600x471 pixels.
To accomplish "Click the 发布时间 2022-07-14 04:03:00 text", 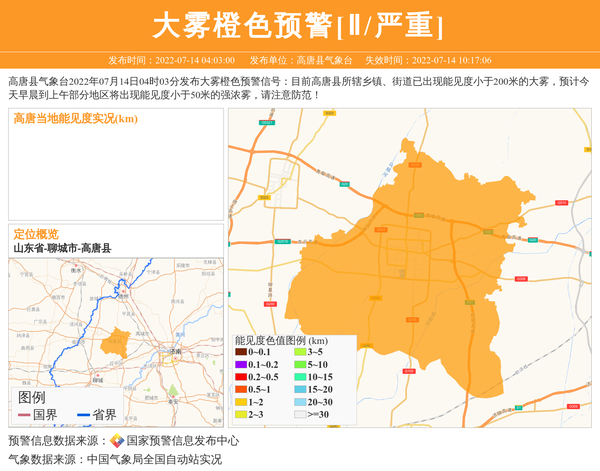I will pos(171,60).
